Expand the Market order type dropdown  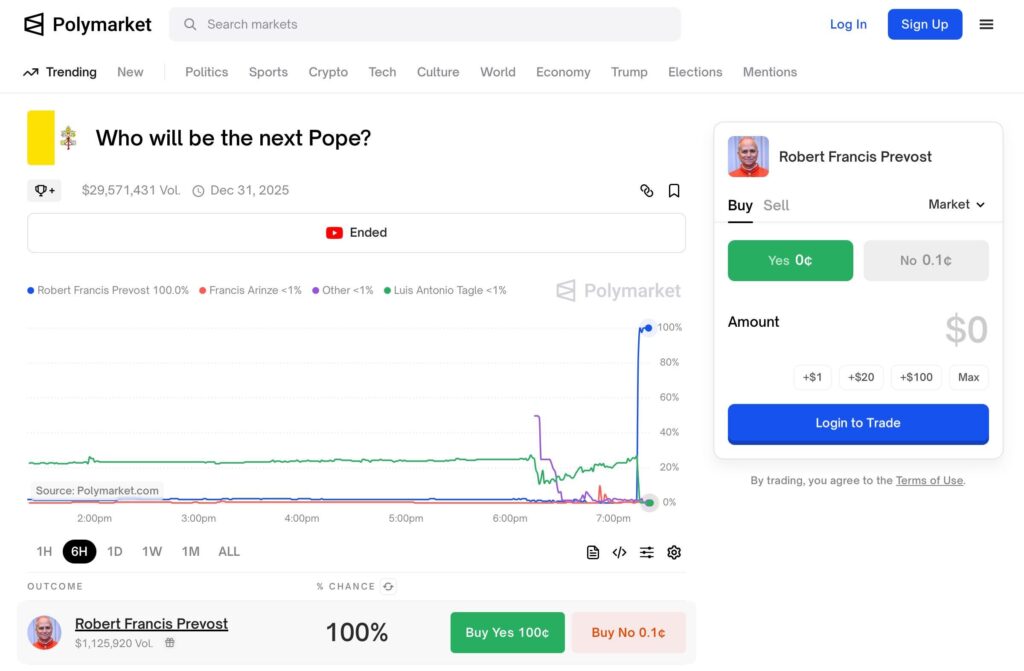[x=956, y=205]
